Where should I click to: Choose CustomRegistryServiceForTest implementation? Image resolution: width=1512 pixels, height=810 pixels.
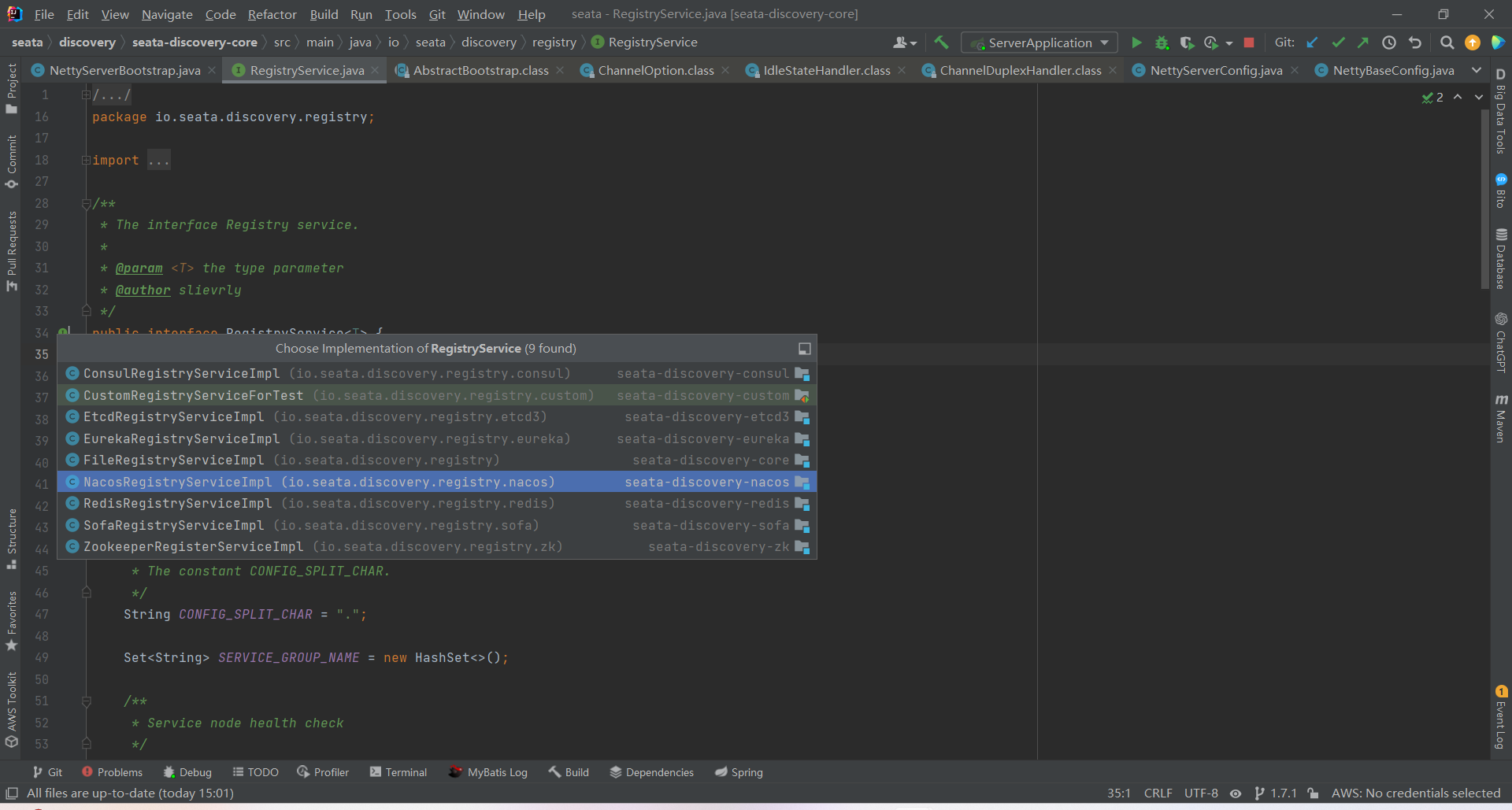(437, 395)
